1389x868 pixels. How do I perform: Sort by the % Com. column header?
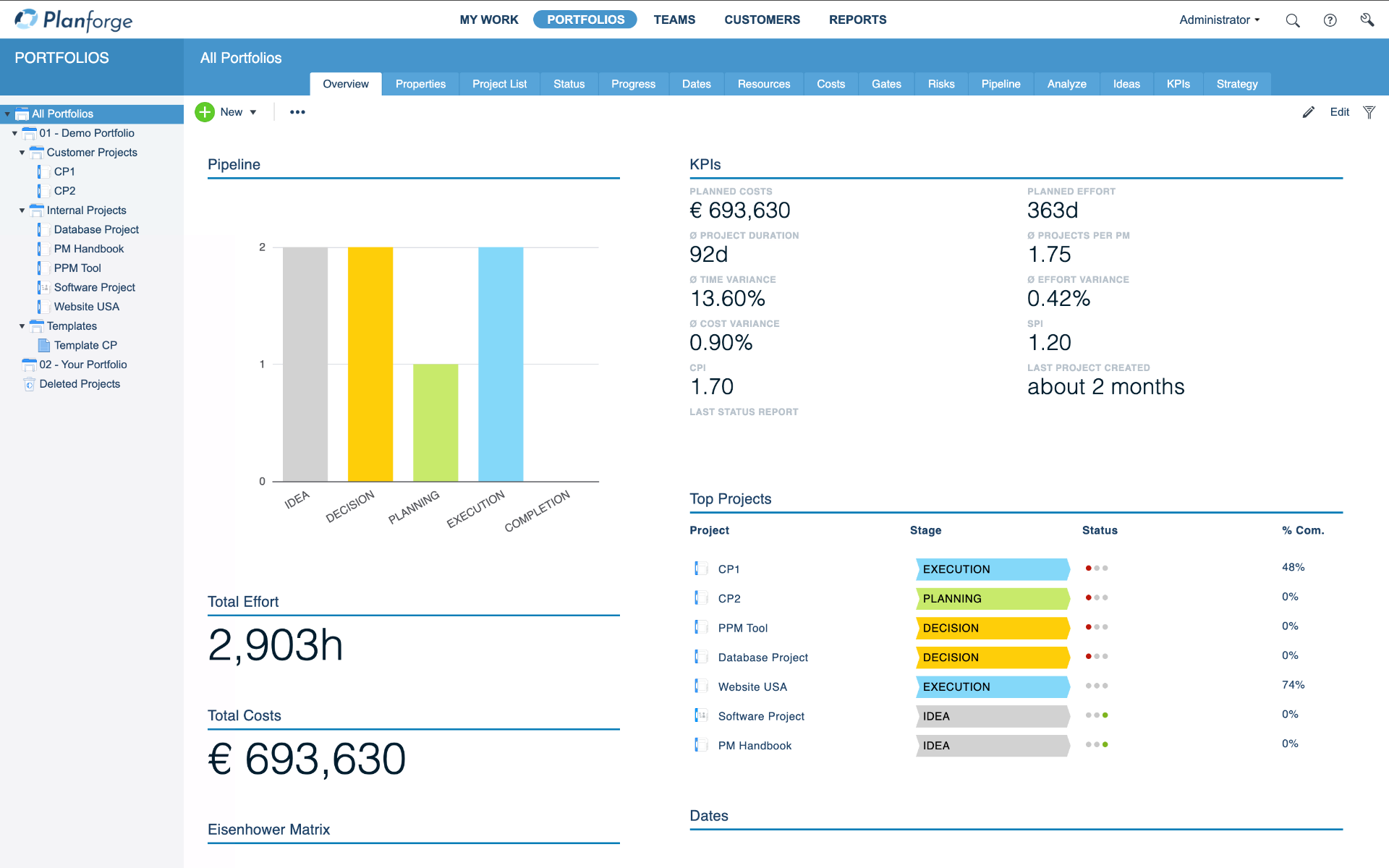(x=1303, y=530)
